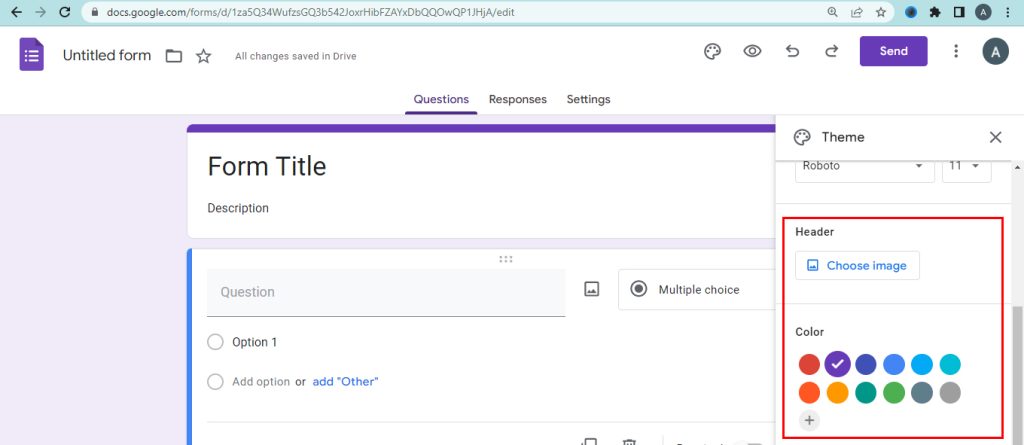Click the Move to folder icon

[174, 56]
